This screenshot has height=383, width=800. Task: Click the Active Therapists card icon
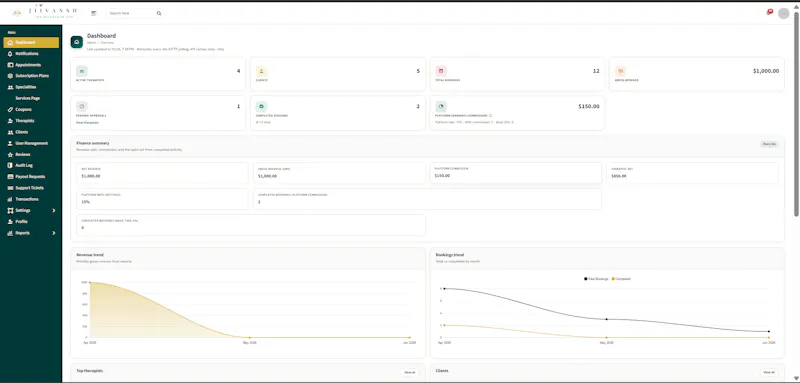pyautogui.click(x=82, y=71)
